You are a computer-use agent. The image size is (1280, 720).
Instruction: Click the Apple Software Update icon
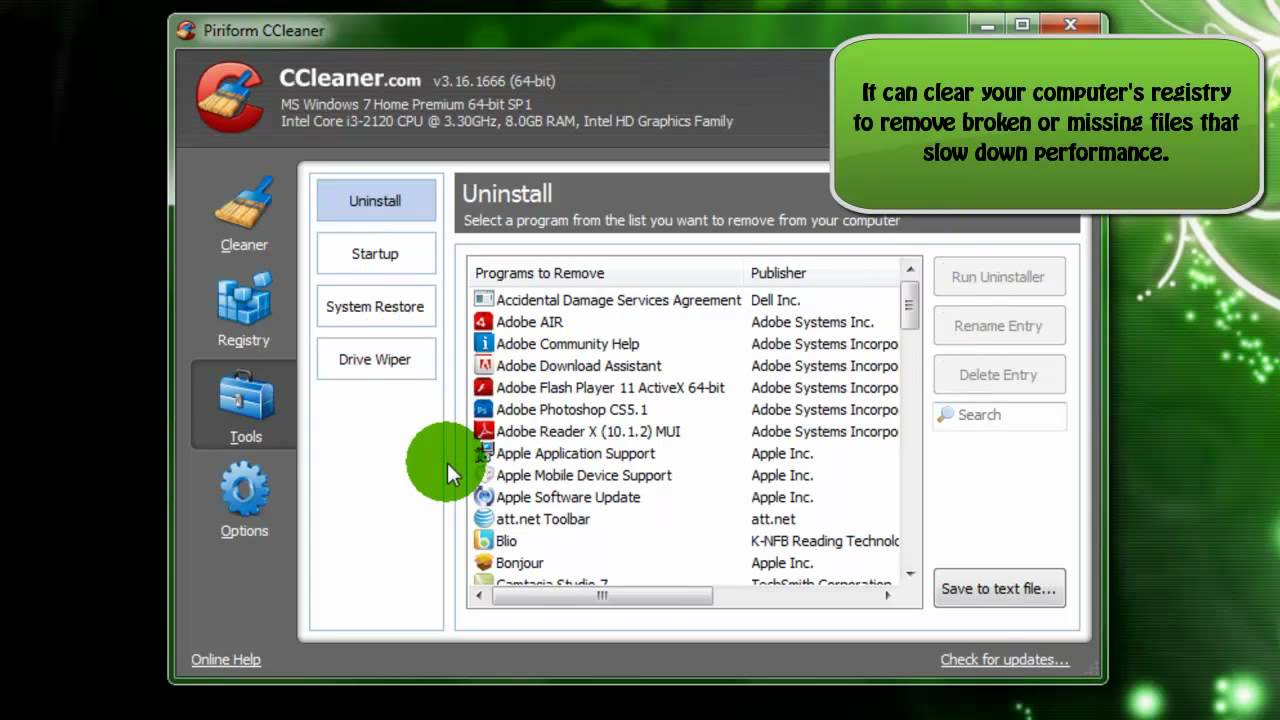(484, 497)
